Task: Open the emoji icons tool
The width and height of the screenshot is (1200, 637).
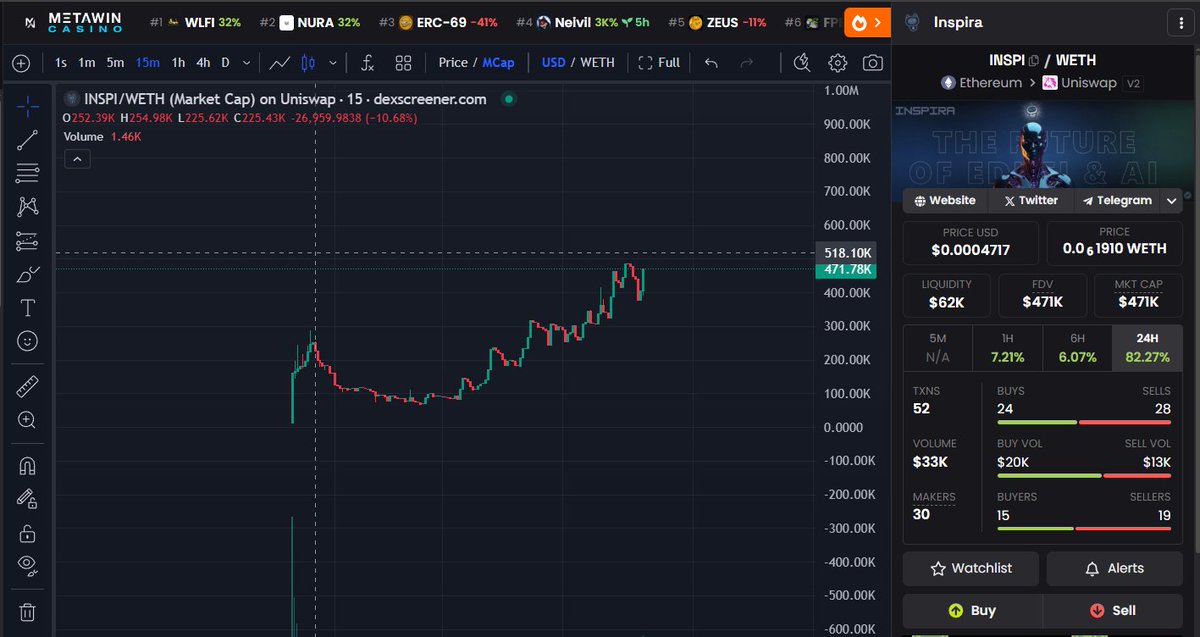Action: 28,341
